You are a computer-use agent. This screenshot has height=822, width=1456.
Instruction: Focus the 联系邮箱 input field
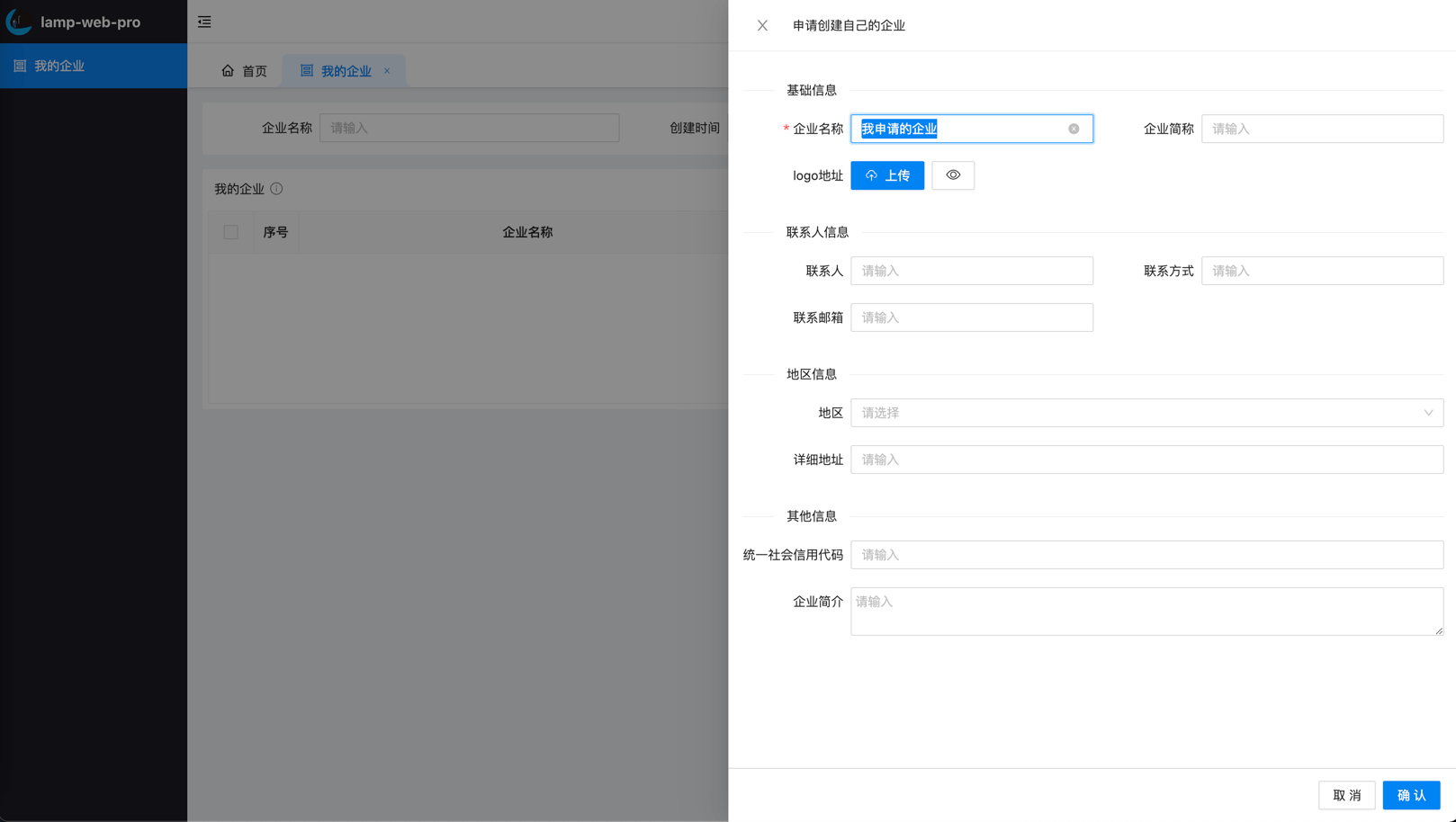pyautogui.click(x=971, y=317)
